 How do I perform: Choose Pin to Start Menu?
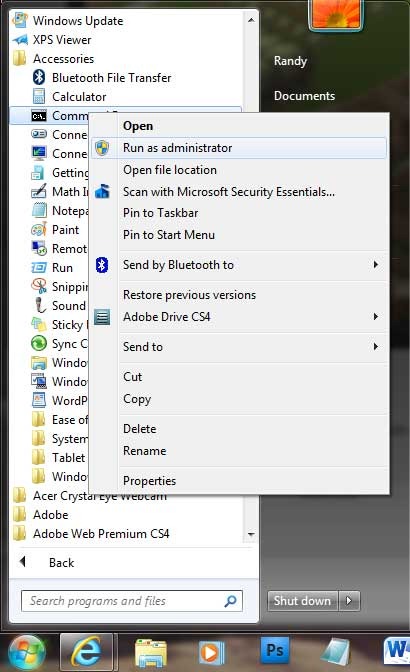[x=239, y=235]
